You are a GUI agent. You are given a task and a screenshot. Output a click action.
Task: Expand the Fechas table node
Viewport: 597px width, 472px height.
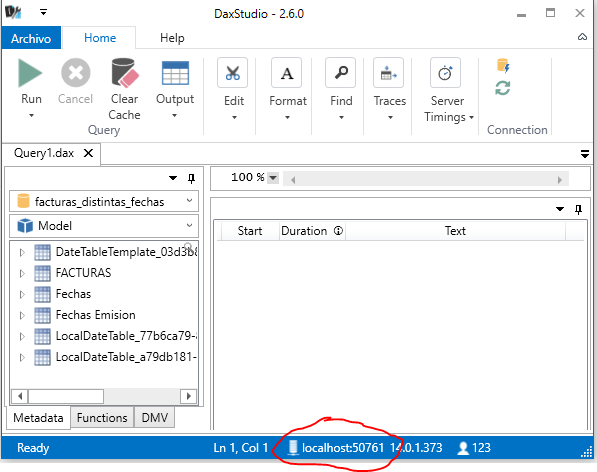pos(22,294)
